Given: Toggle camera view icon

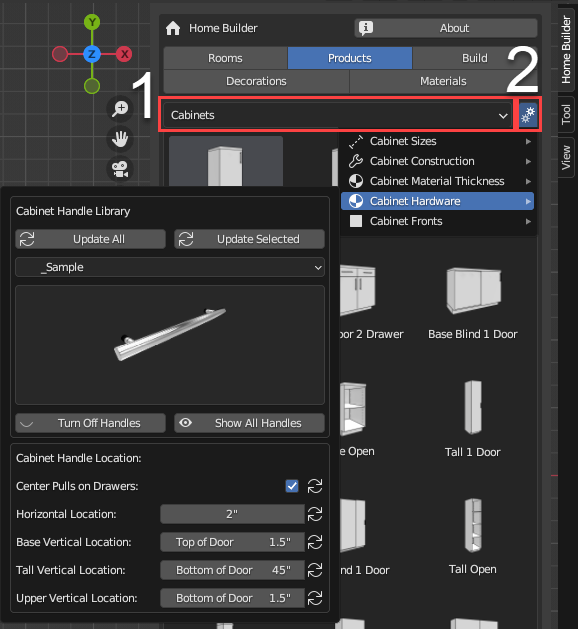Looking at the screenshot, I should coord(120,169).
